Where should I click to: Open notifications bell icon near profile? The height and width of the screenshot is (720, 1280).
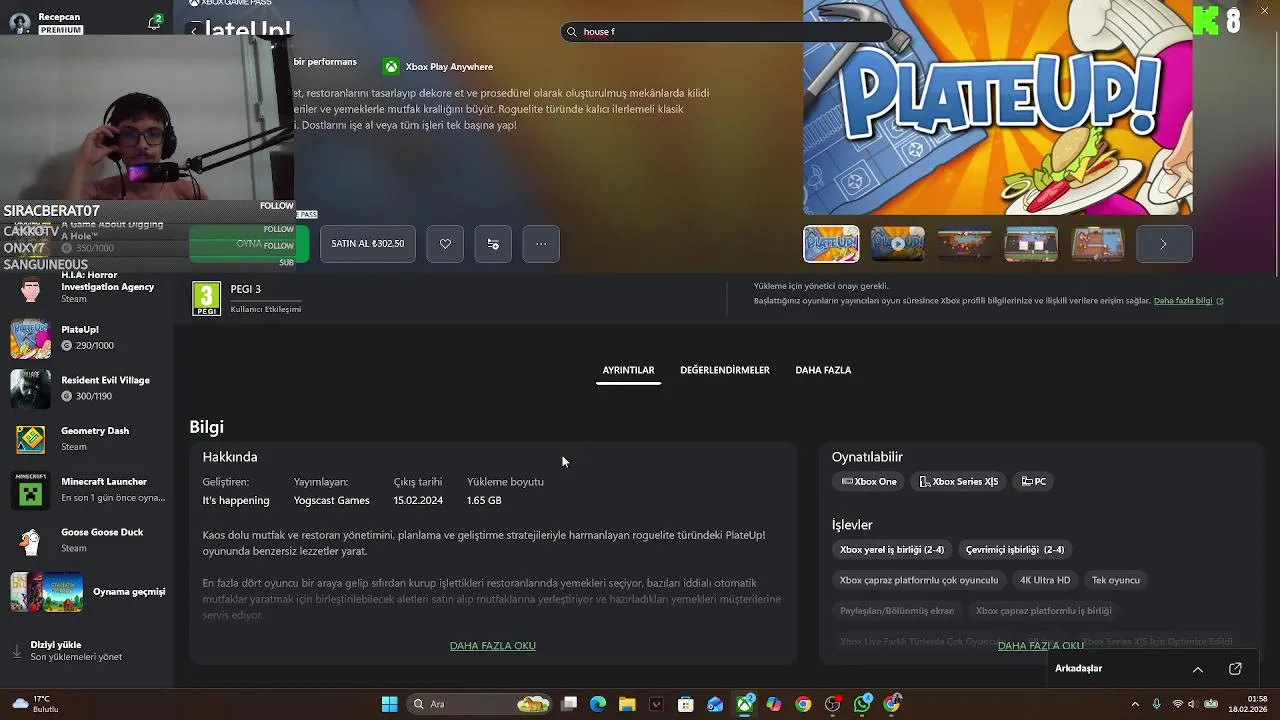[x=154, y=23]
